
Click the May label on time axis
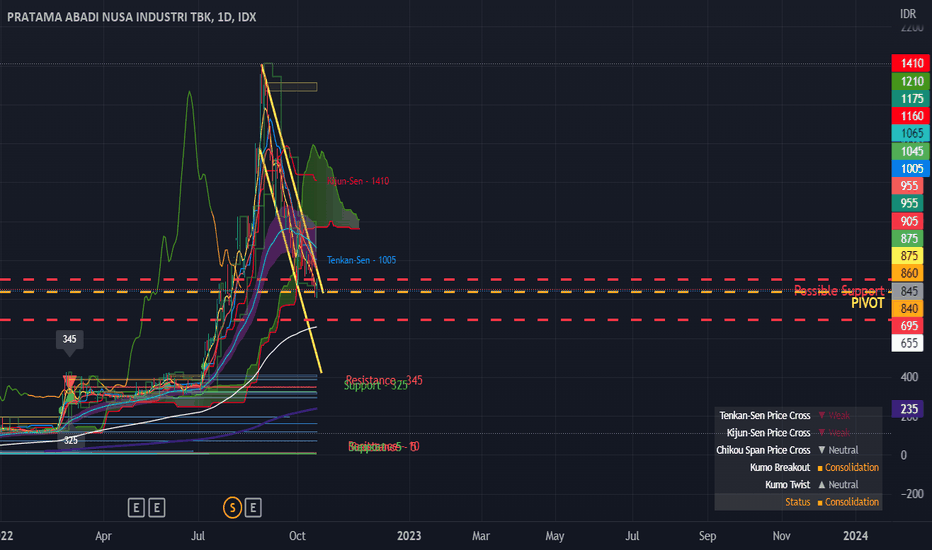[x=555, y=536]
